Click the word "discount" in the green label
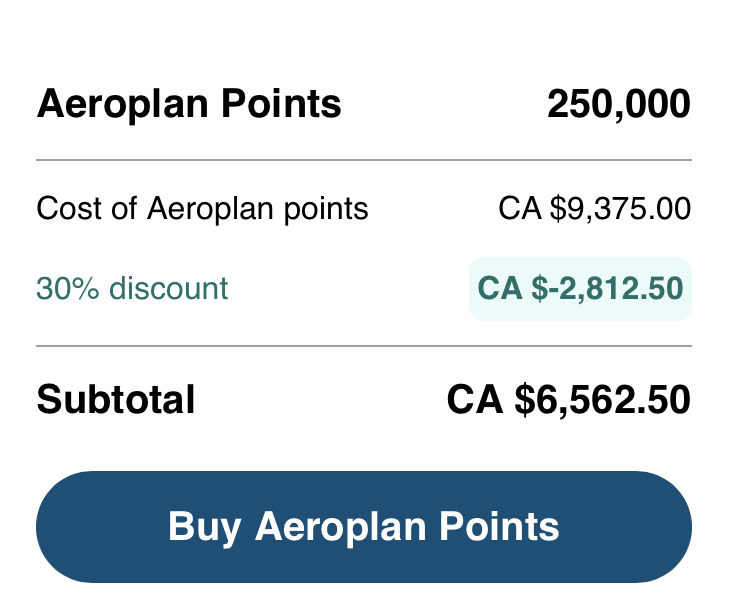Viewport: 756px width, 606px height. (168, 289)
